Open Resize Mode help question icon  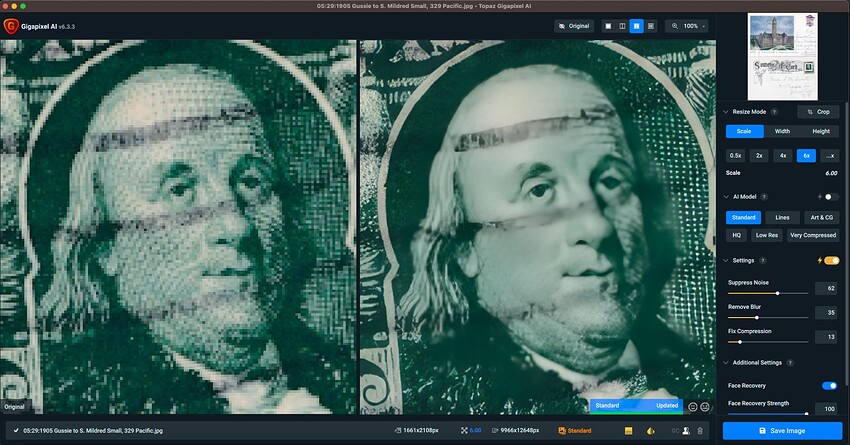(774, 112)
